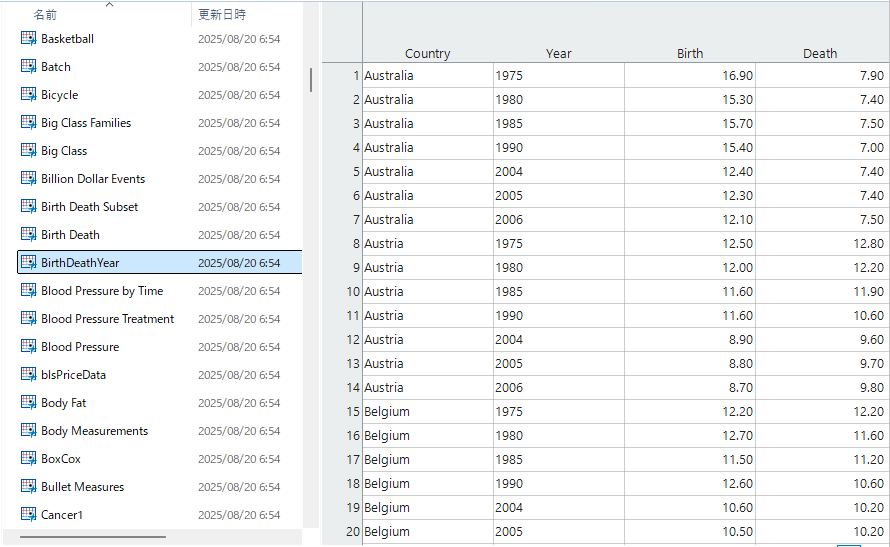Click the Year cell 2004 in row 5
The image size is (890, 547).
pyautogui.click(x=559, y=171)
